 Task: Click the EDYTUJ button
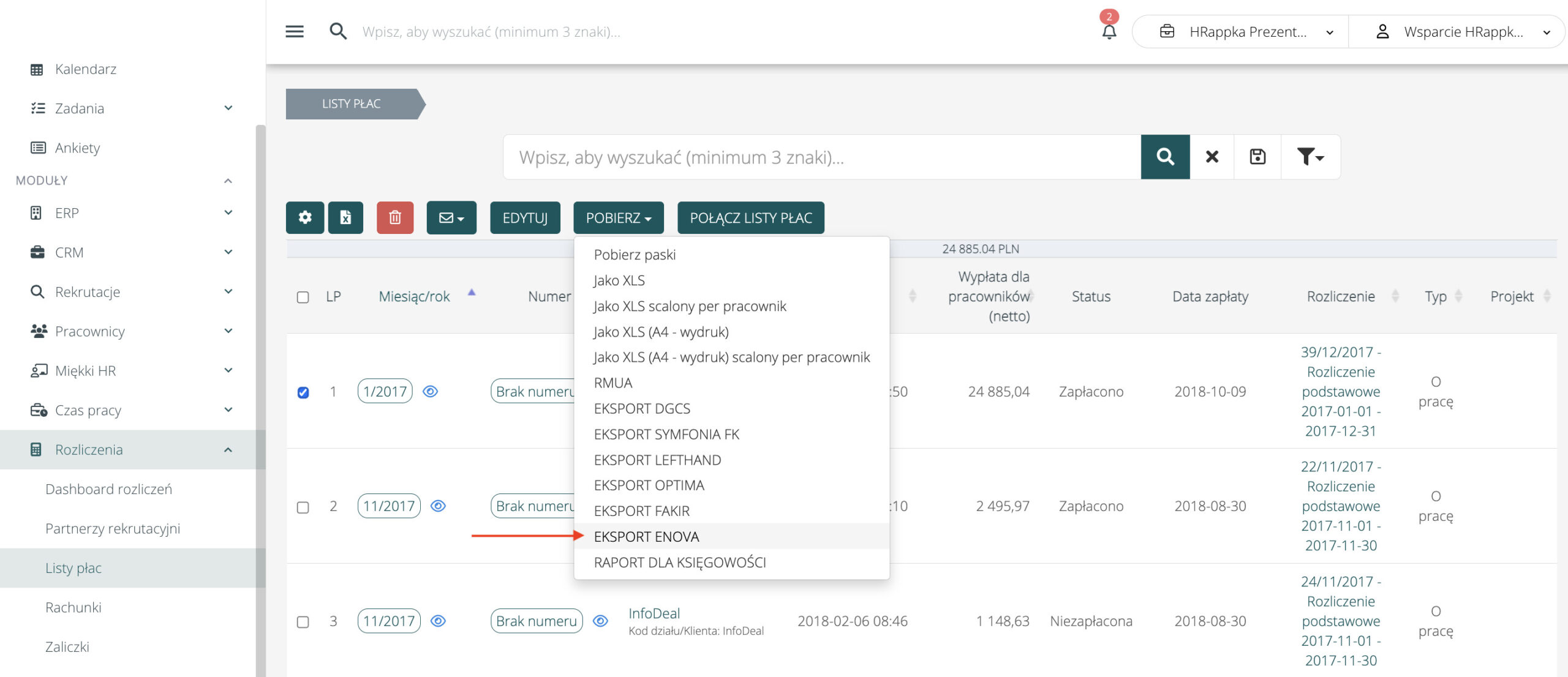(x=525, y=218)
